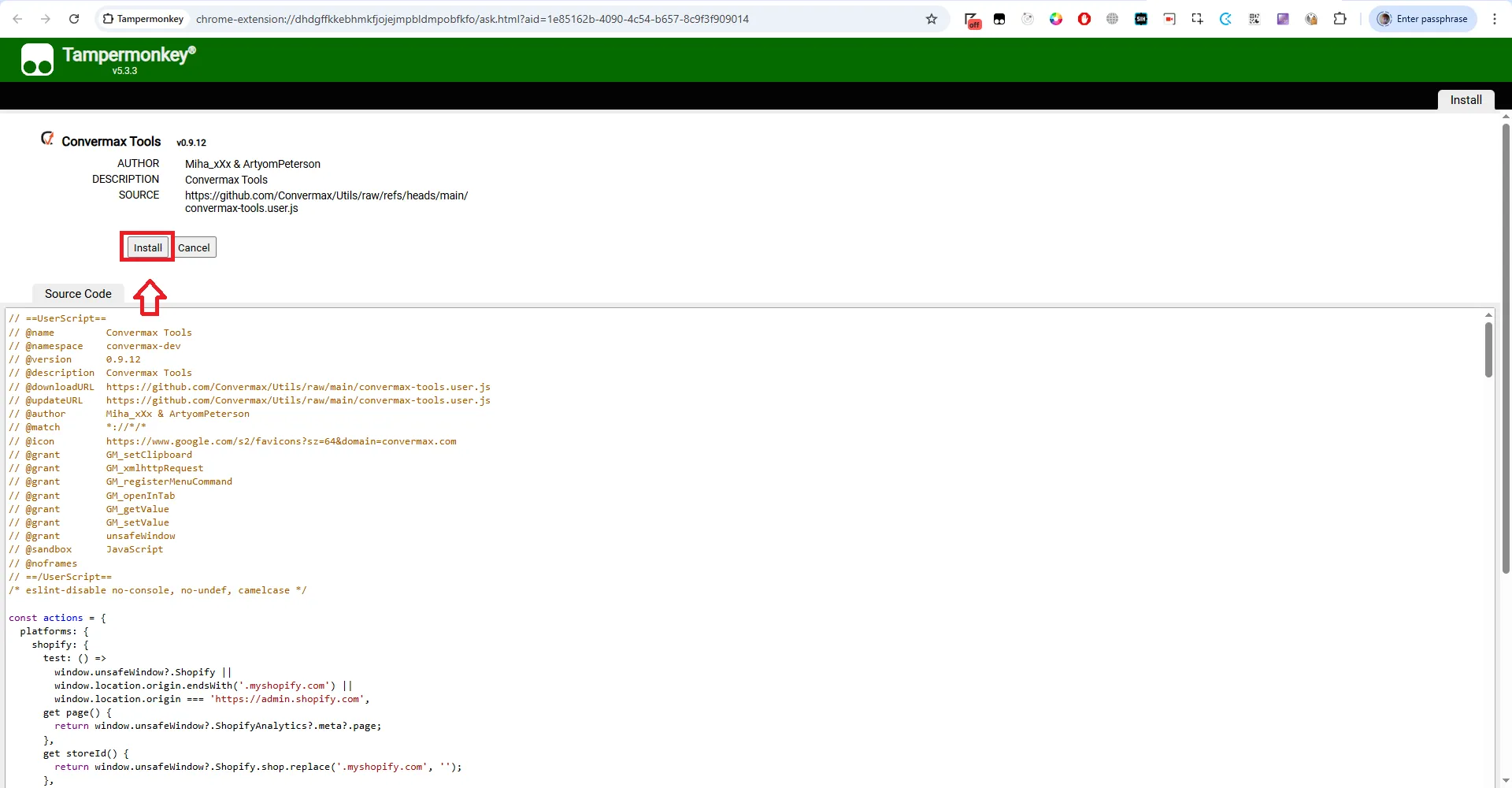Click the Tampermonkey logo in header
The image size is (1512, 788).
(x=37, y=60)
